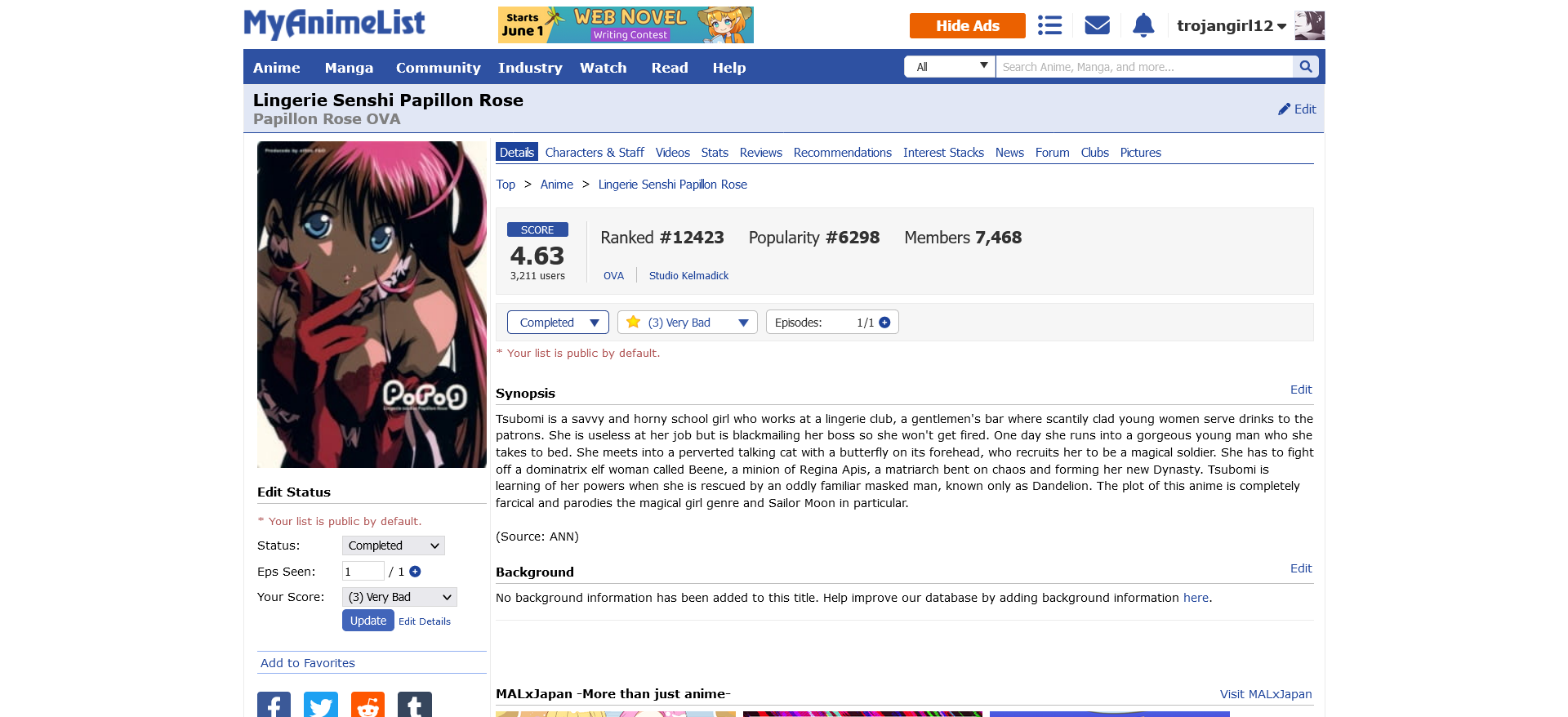Open the Community menu

pyautogui.click(x=438, y=68)
